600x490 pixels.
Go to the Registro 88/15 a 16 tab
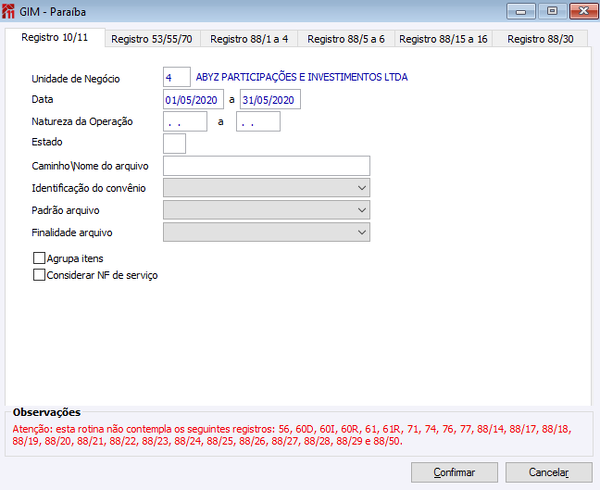click(443, 39)
